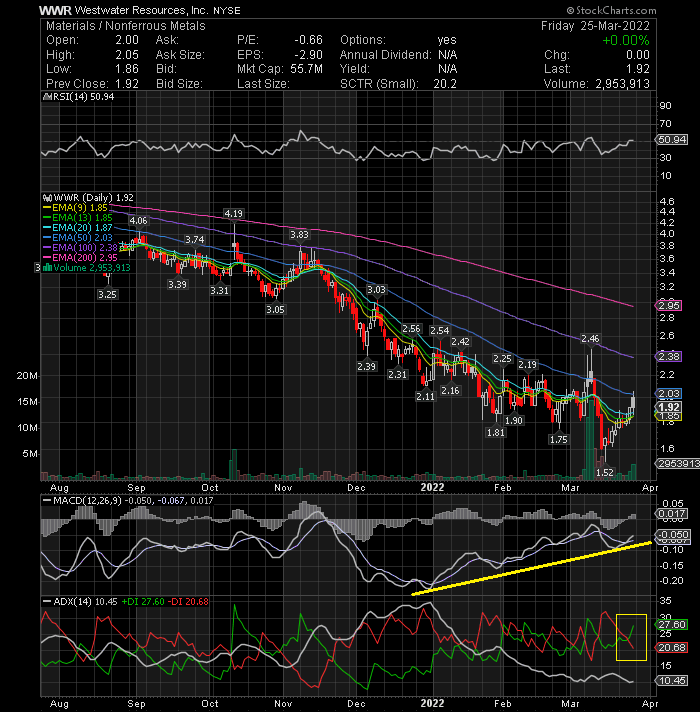Click the P/E value -0.66

tap(308, 40)
